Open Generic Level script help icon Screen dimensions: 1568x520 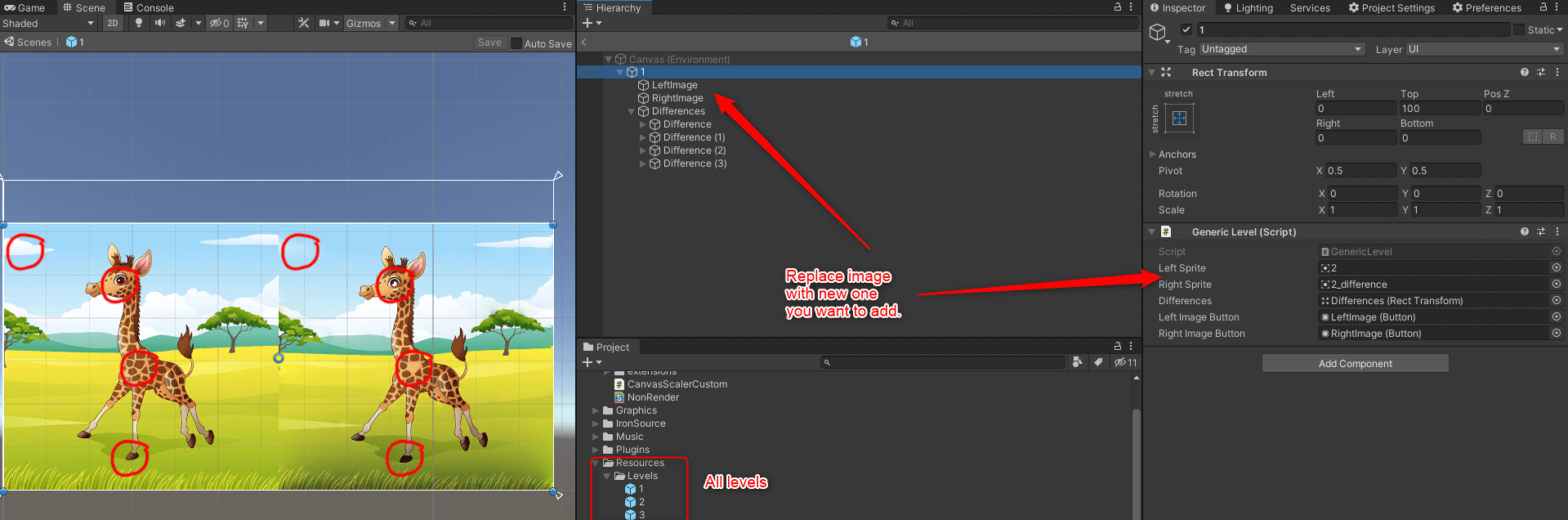(x=1525, y=231)
